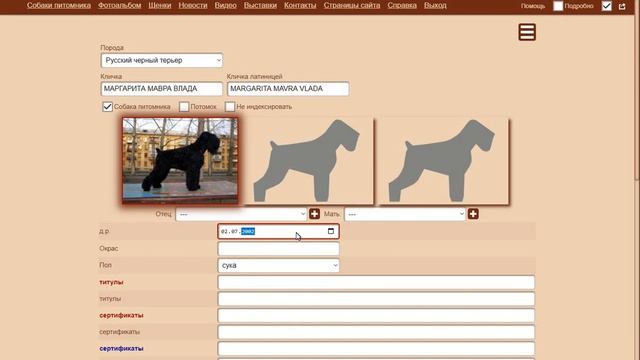
Task: Toggle the checked box beside the share icon
Action: [x=607, y=6]
